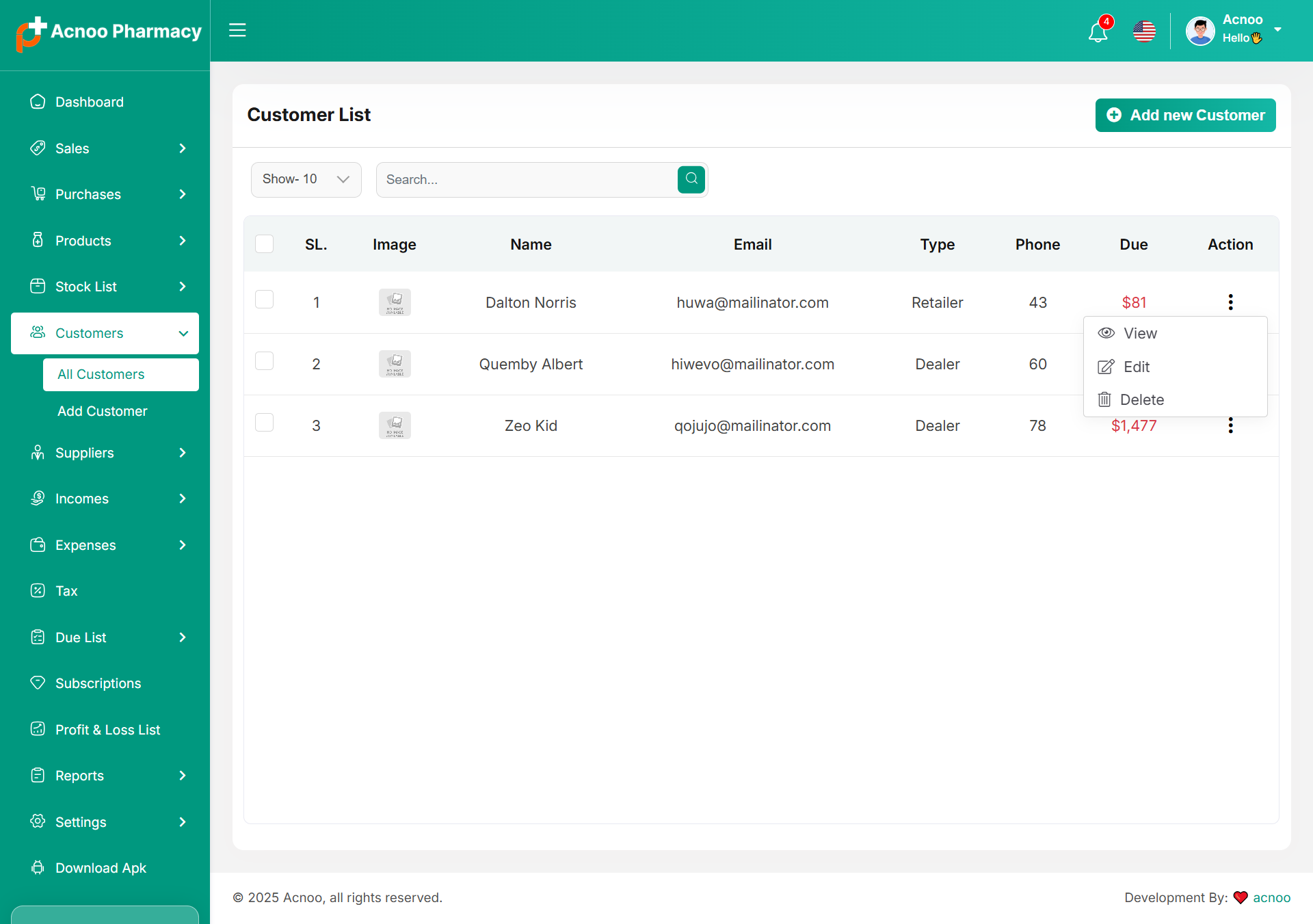Open Download Apk from sidebar
1313x924 pixels.
101,868
